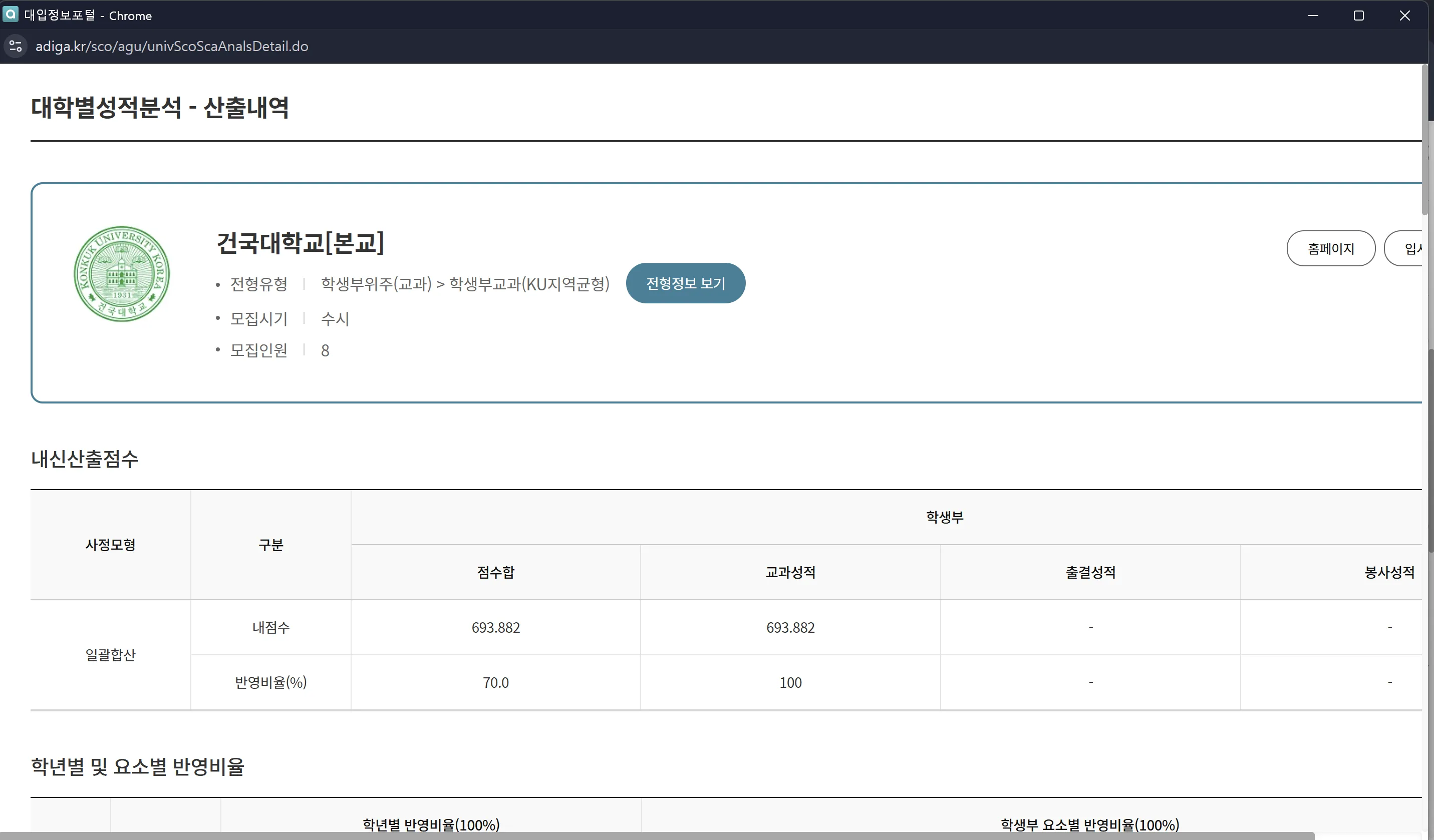Click the 학생부 table header cell
The image size is (1434, 840).
pyautogui.click(x=944, y=517)
